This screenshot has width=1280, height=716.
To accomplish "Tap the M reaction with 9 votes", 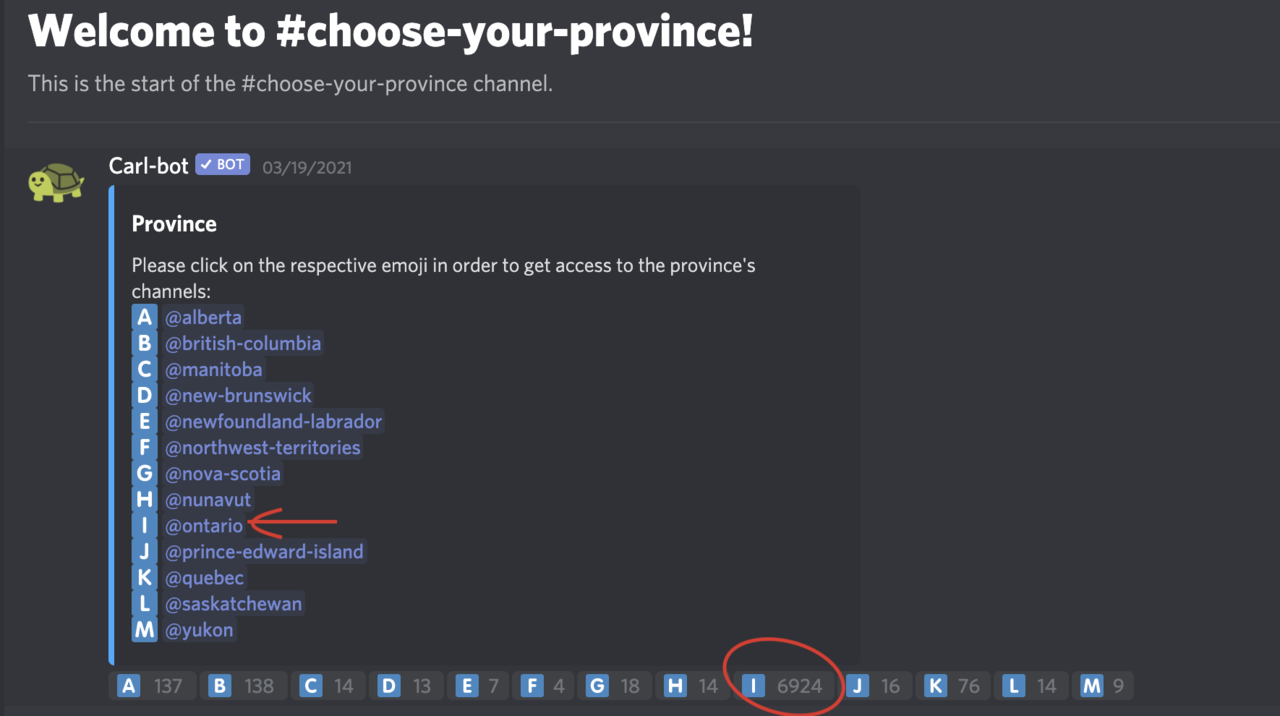I will pyautogui.click(x=1103, y=686).
